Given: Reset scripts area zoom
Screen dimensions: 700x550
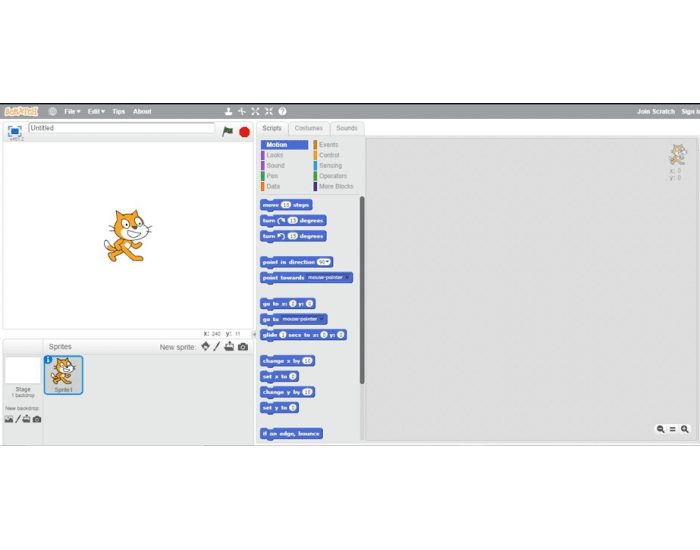Looking at the screenshot, I should (x=672, y=429).
